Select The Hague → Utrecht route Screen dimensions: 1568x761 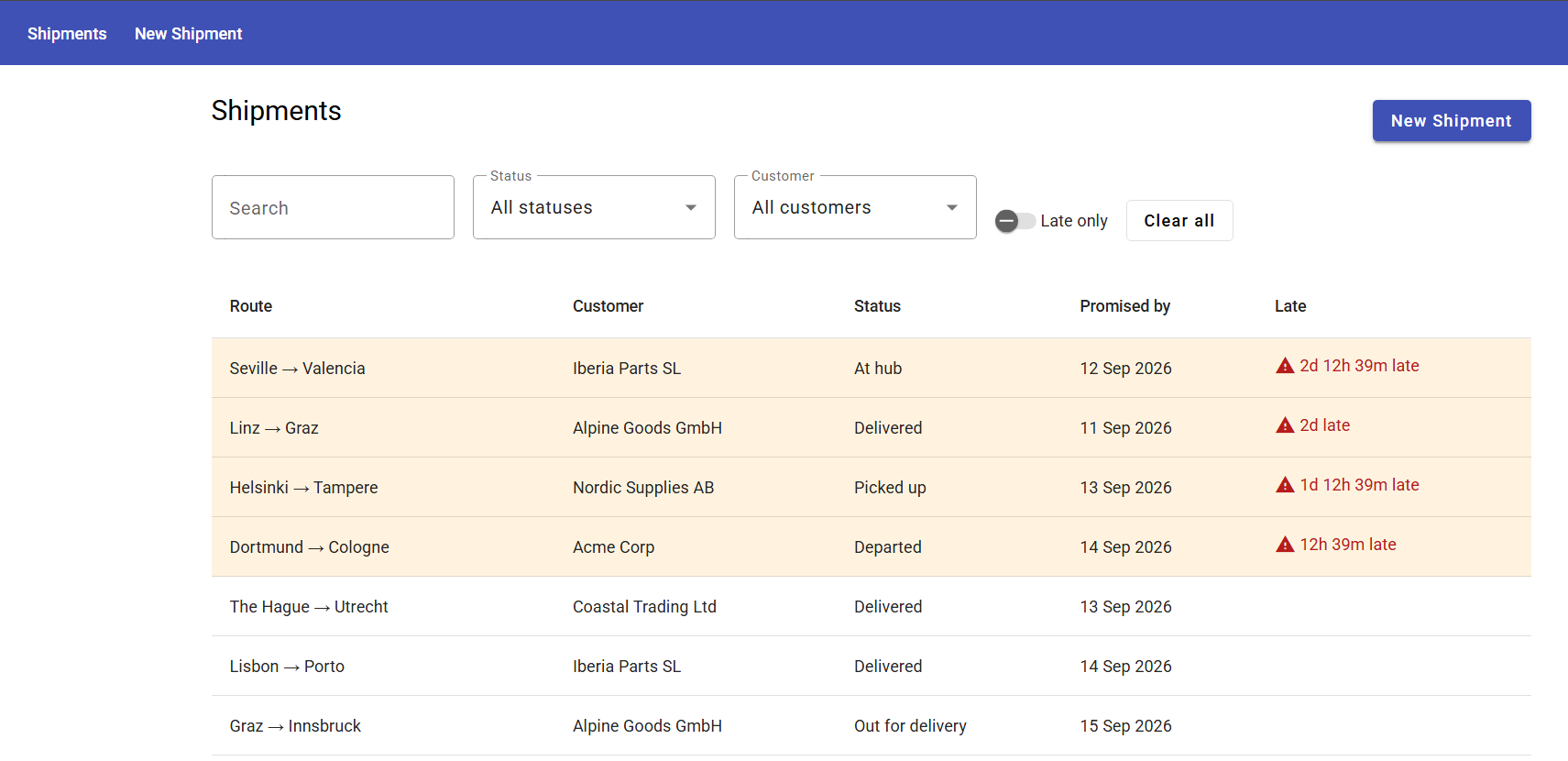coord(309,607)
